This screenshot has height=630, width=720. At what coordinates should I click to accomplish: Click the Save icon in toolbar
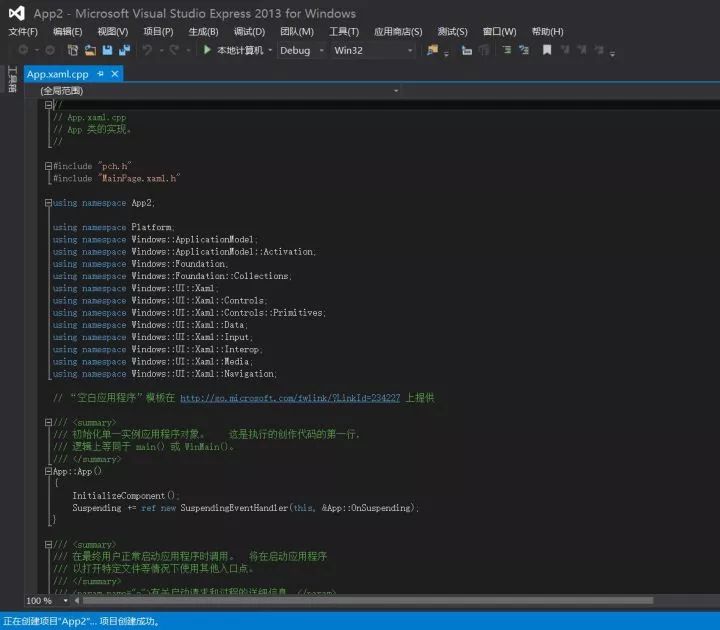(x=107, y=50)
